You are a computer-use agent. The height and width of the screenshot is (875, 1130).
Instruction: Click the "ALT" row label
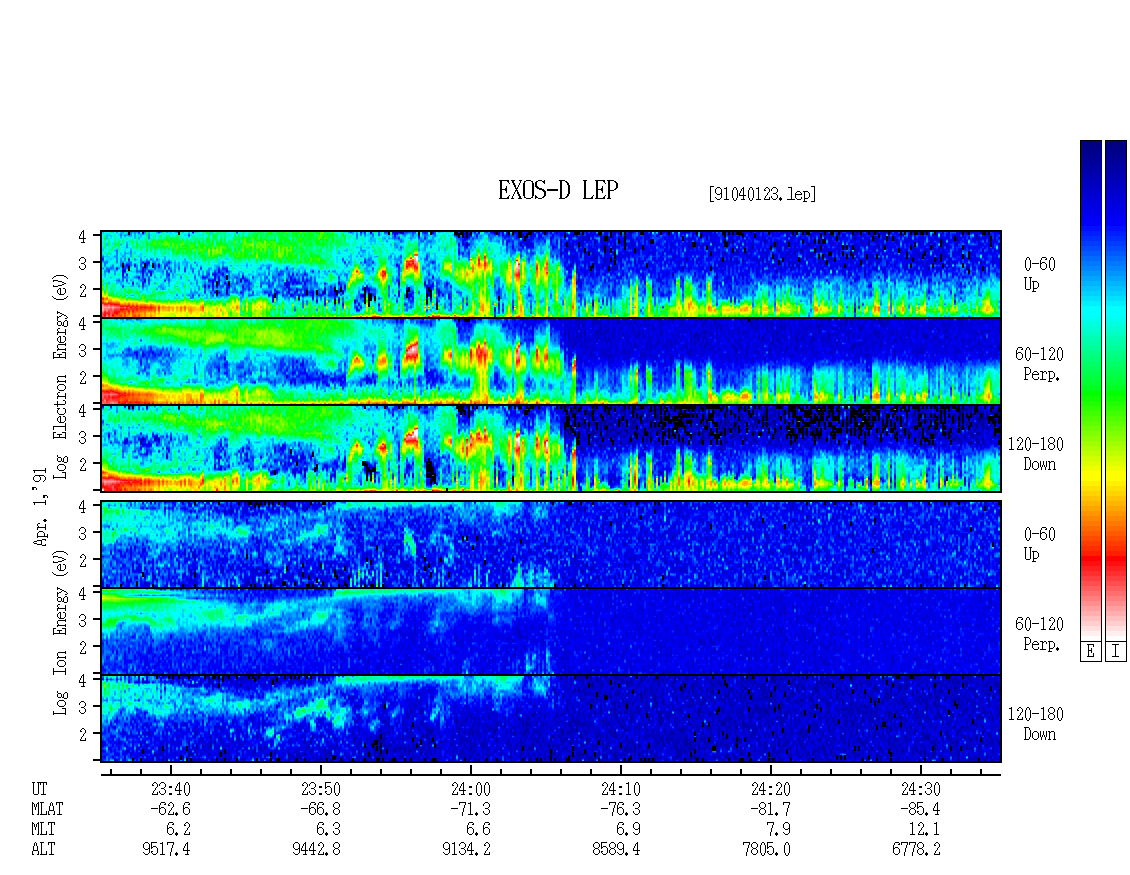[43, 849]
